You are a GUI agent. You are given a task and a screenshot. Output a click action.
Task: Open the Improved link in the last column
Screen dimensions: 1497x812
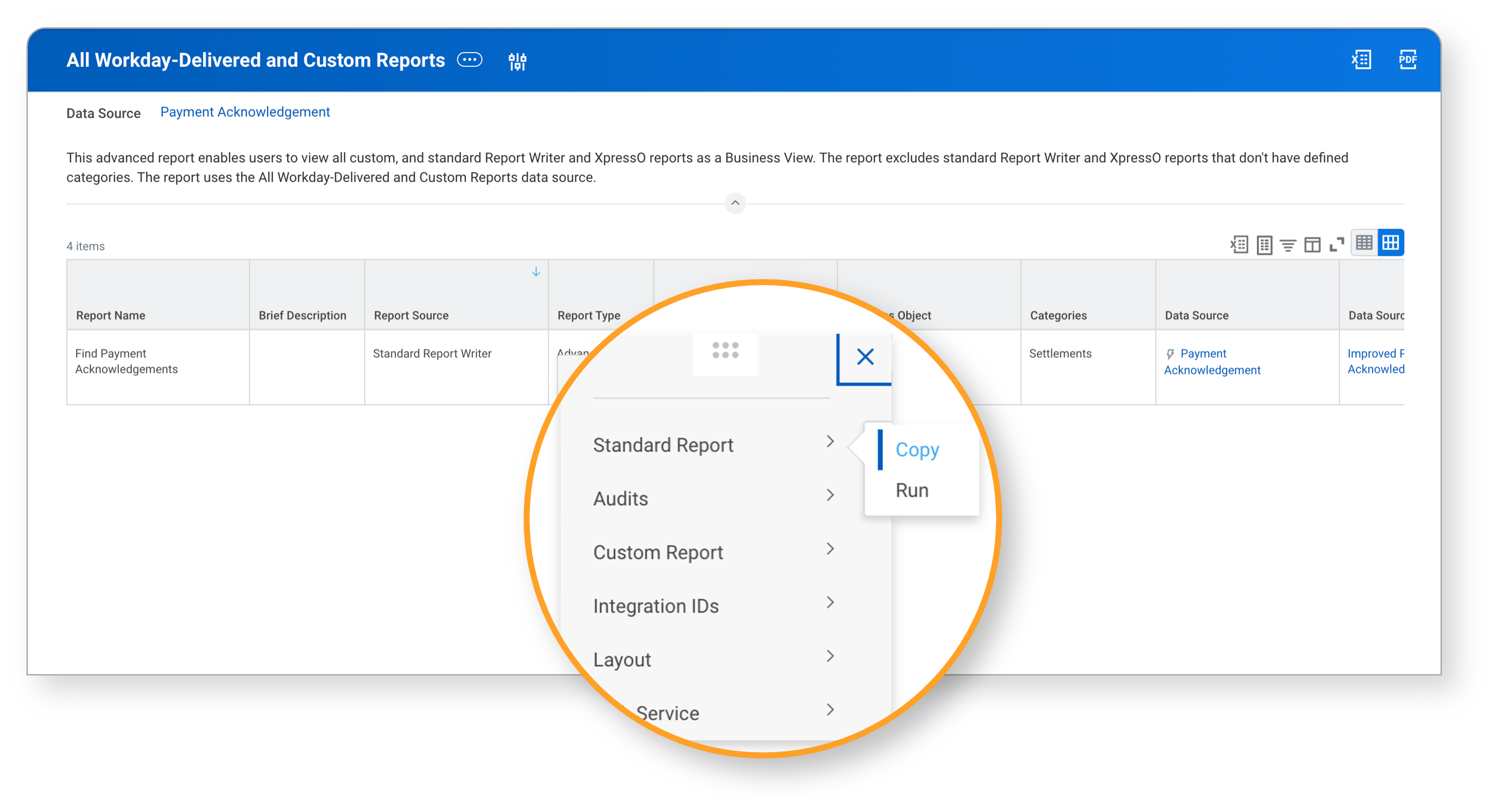coord(1375,361)
